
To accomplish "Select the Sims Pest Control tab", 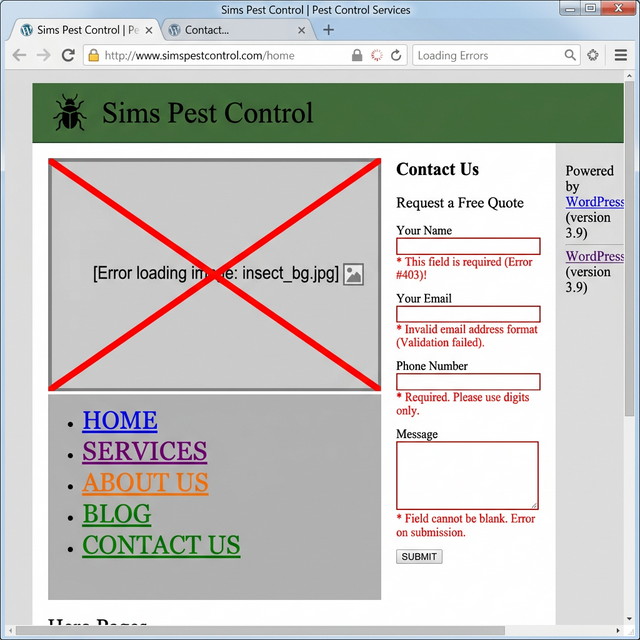I will pos(84,30).
